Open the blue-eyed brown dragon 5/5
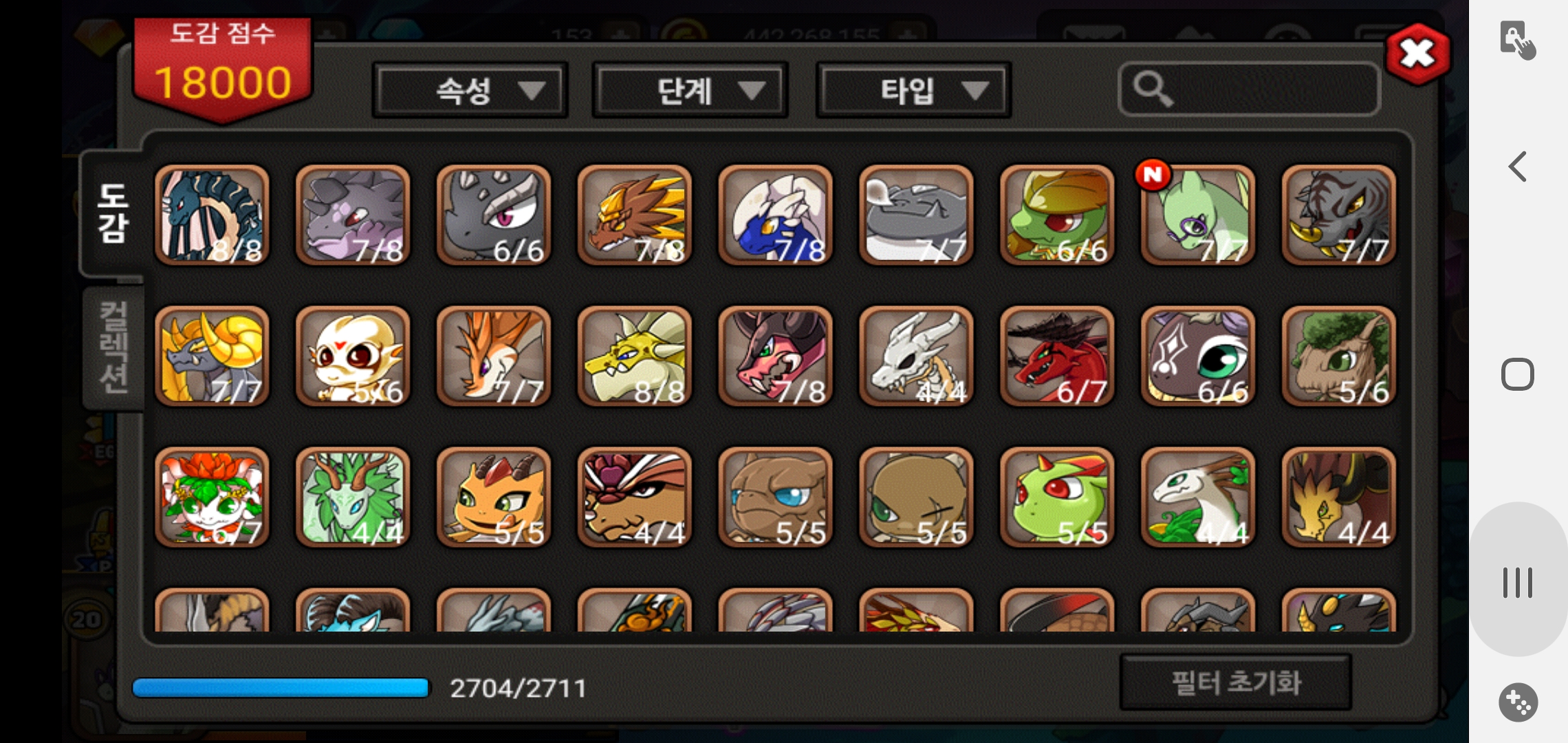Image resolution: width=1568 pixels, height=743 pixels. (775, 497)
